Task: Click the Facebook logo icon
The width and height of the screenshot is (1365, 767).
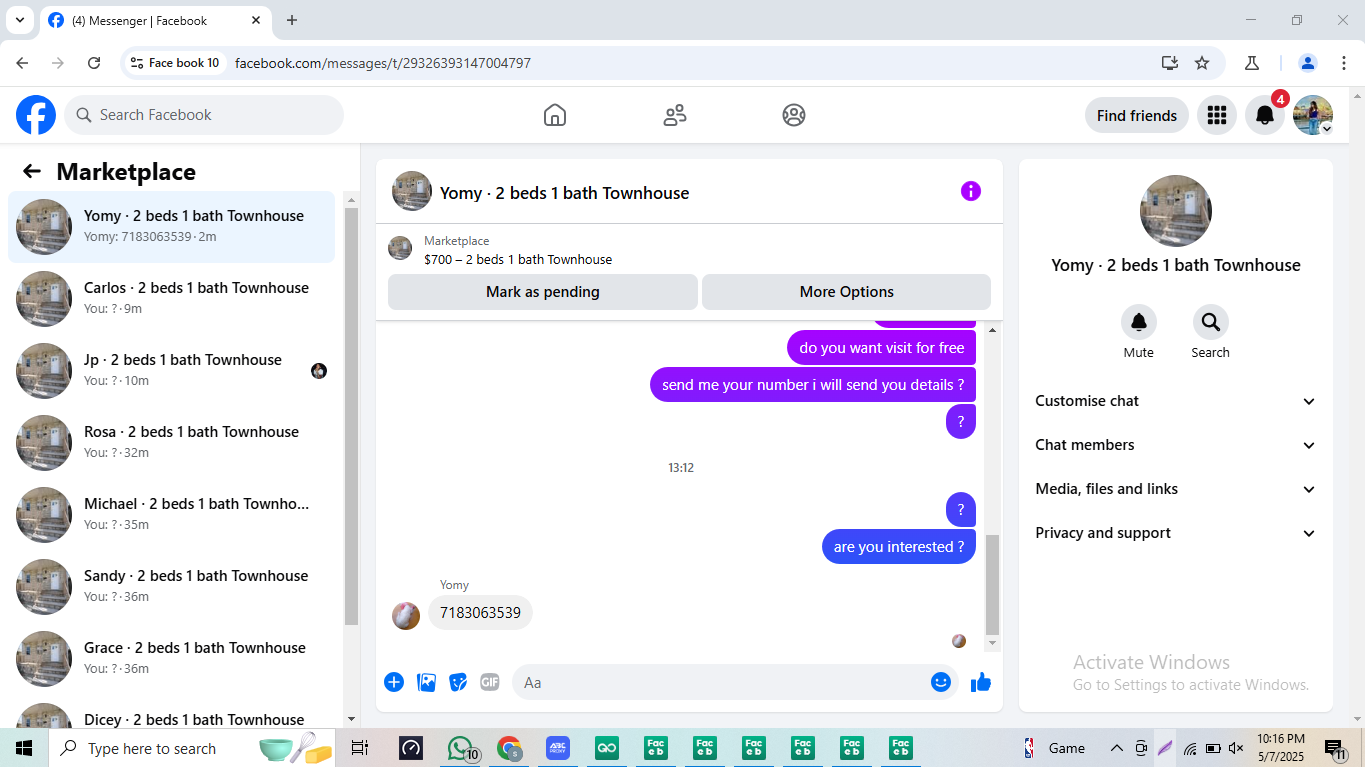Action: point(36,115)
